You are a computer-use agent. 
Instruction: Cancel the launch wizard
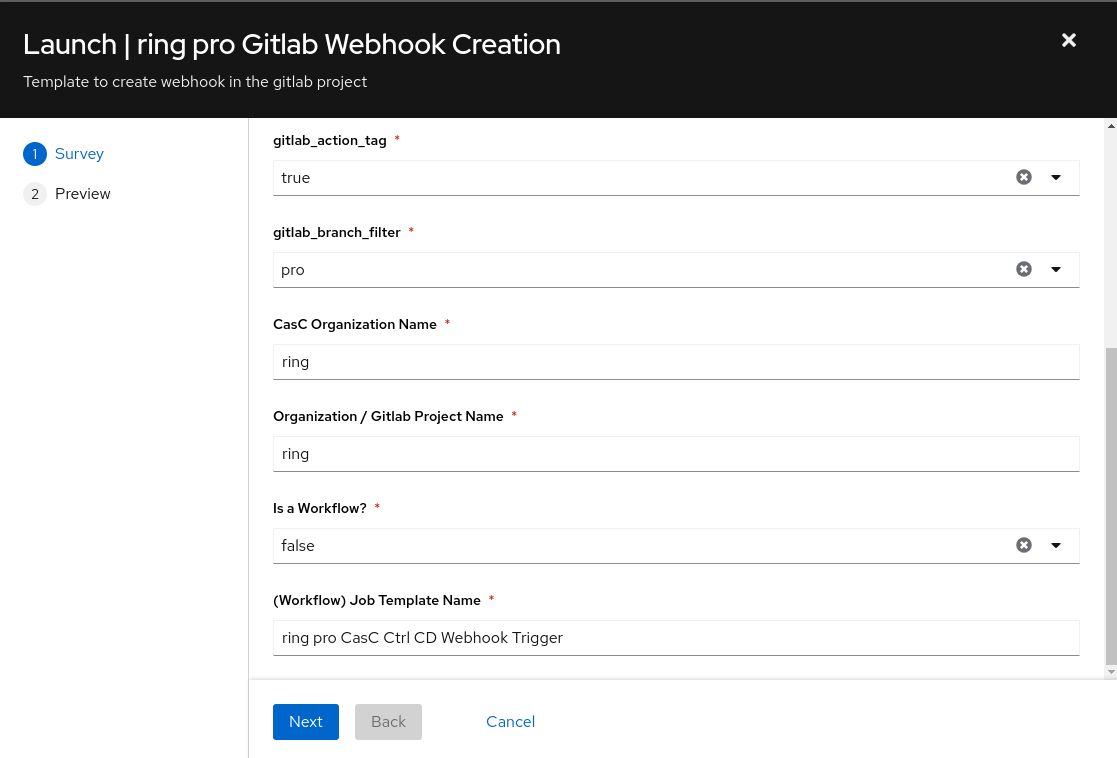click(510, 722)
